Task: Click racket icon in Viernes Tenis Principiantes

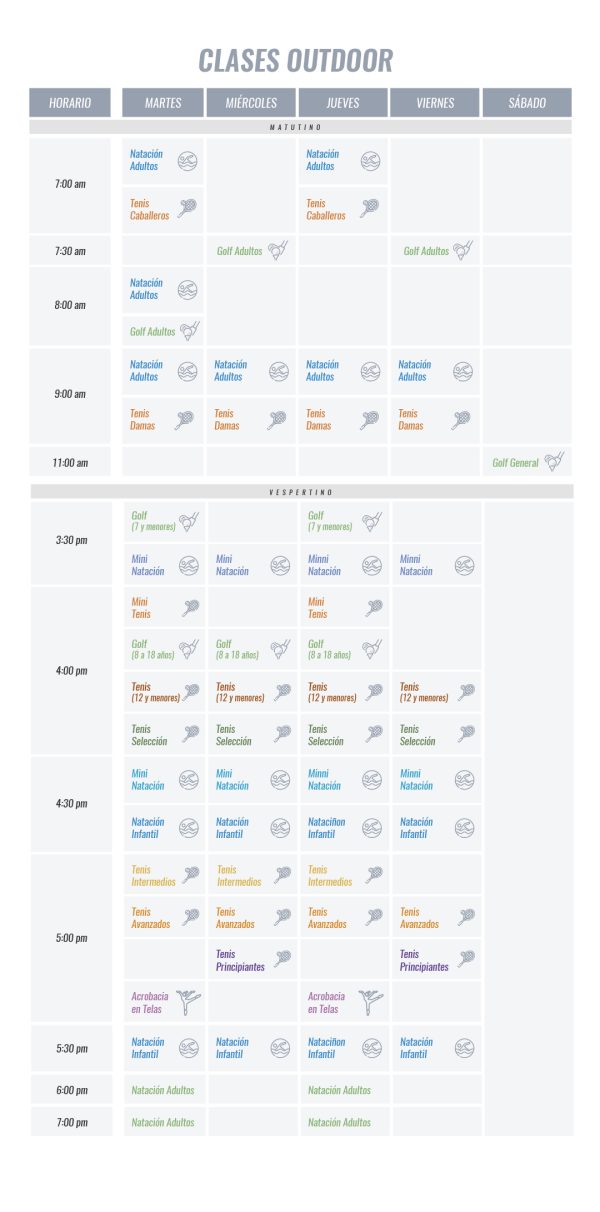Action: click(465, 960)
